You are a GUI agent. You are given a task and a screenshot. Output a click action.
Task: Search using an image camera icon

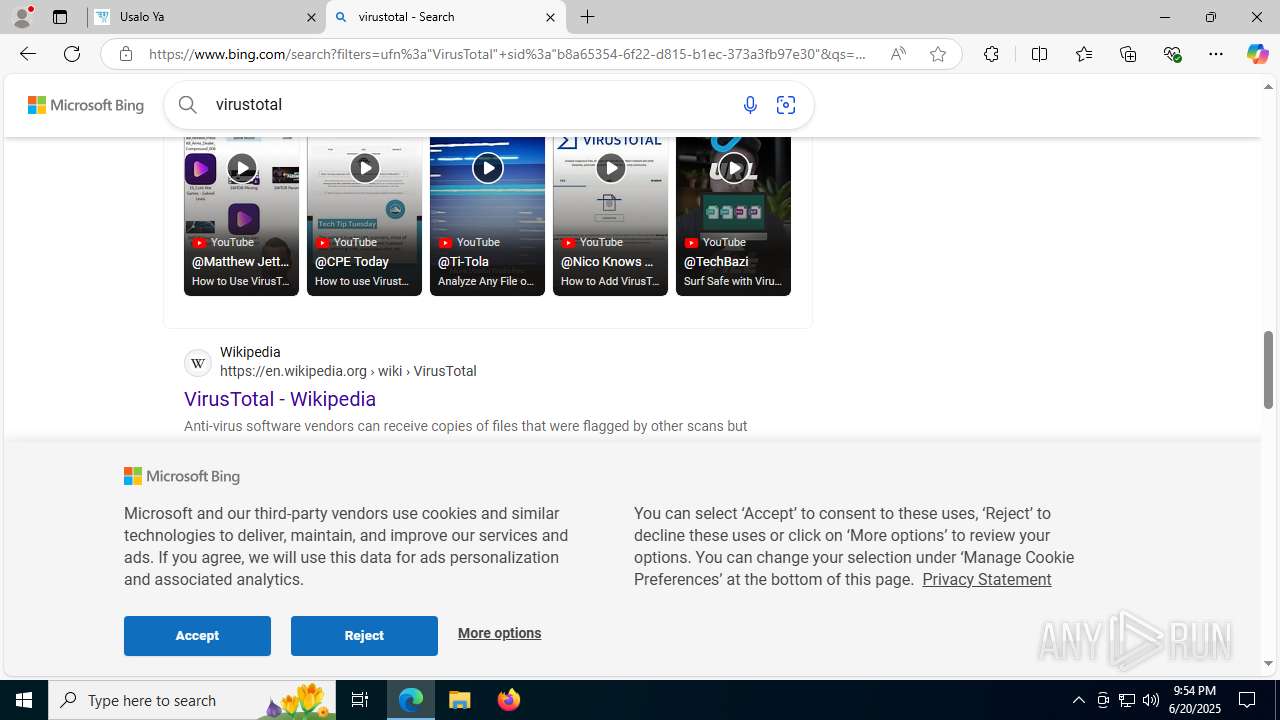coord(786,105)
